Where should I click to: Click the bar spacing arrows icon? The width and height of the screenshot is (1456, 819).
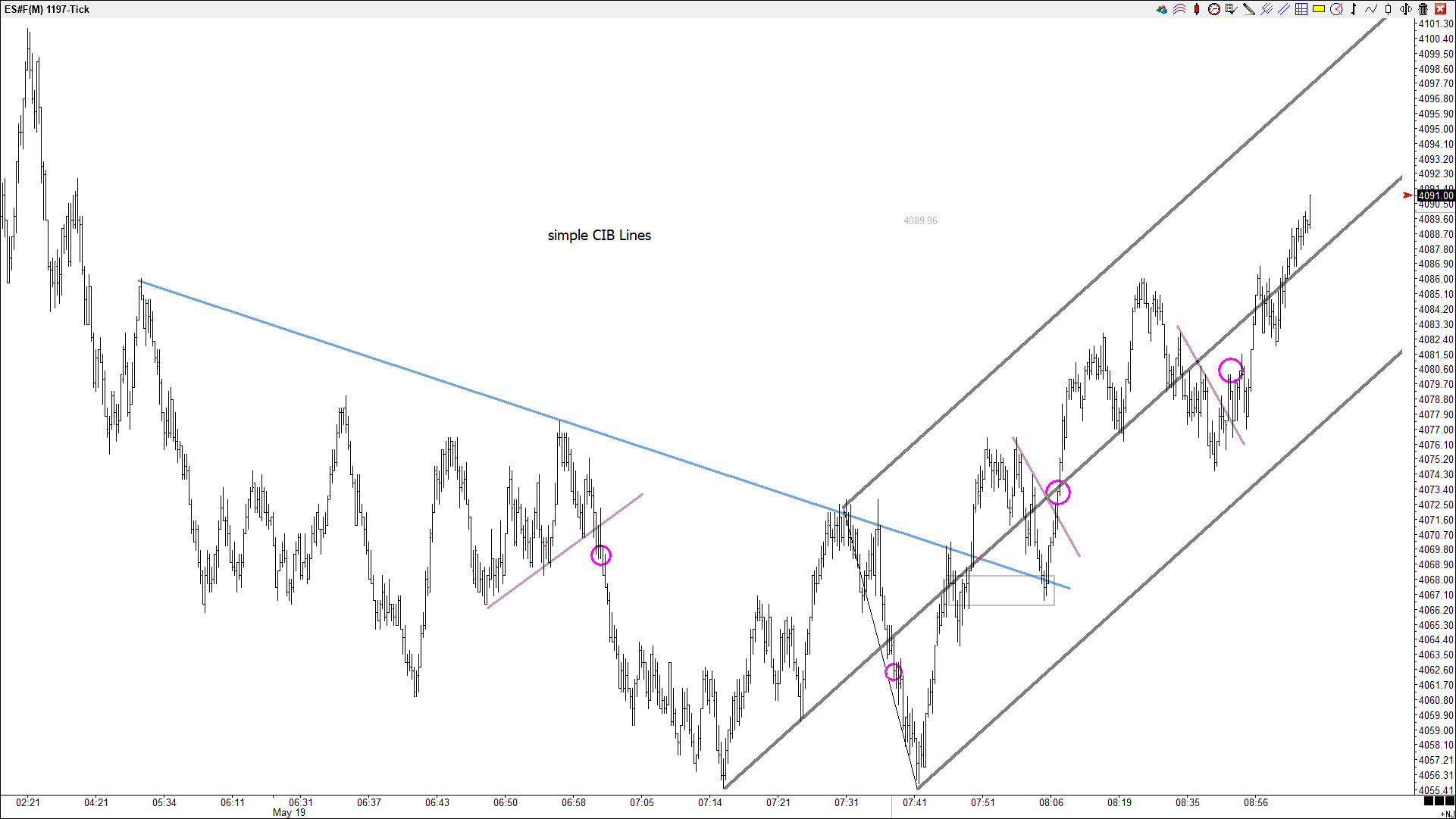pos(1406,9)
